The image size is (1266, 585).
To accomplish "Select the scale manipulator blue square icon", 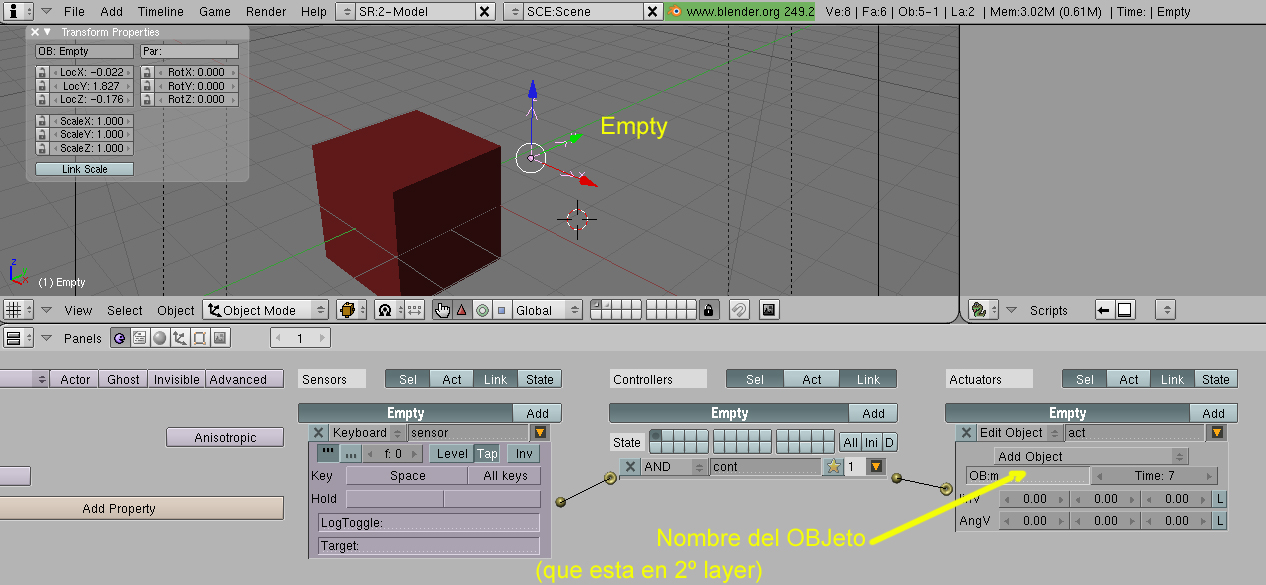I will (501, 310).
